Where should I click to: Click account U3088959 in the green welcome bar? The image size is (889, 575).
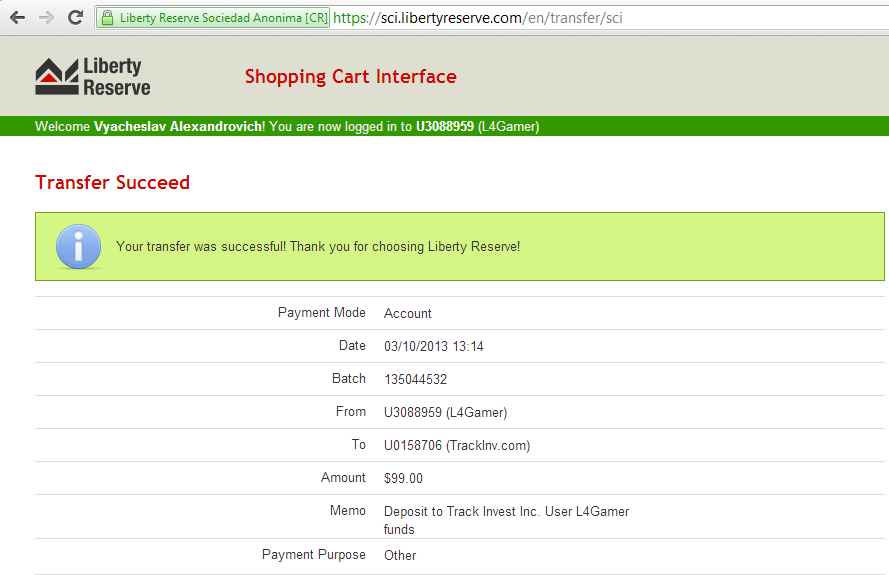444,126
